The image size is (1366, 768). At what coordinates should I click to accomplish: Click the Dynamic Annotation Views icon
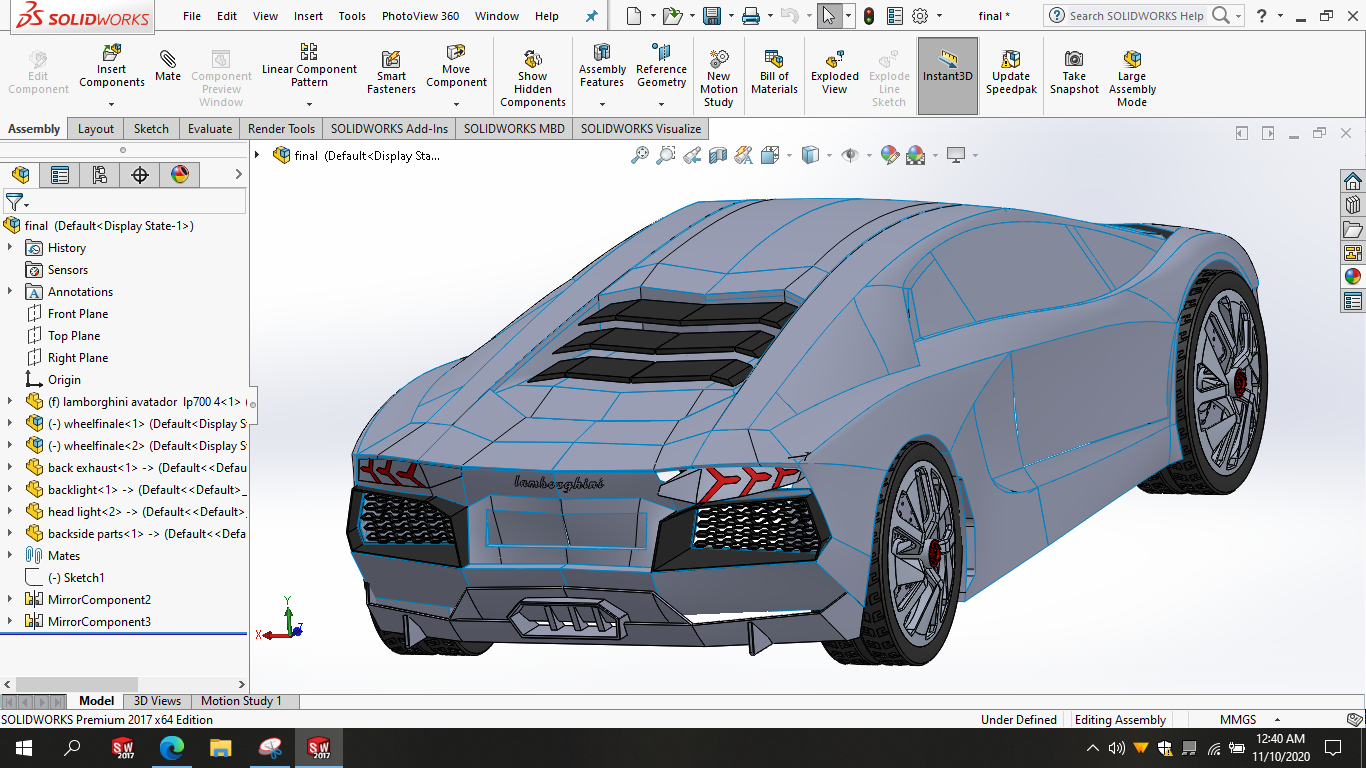coord(743,155)
